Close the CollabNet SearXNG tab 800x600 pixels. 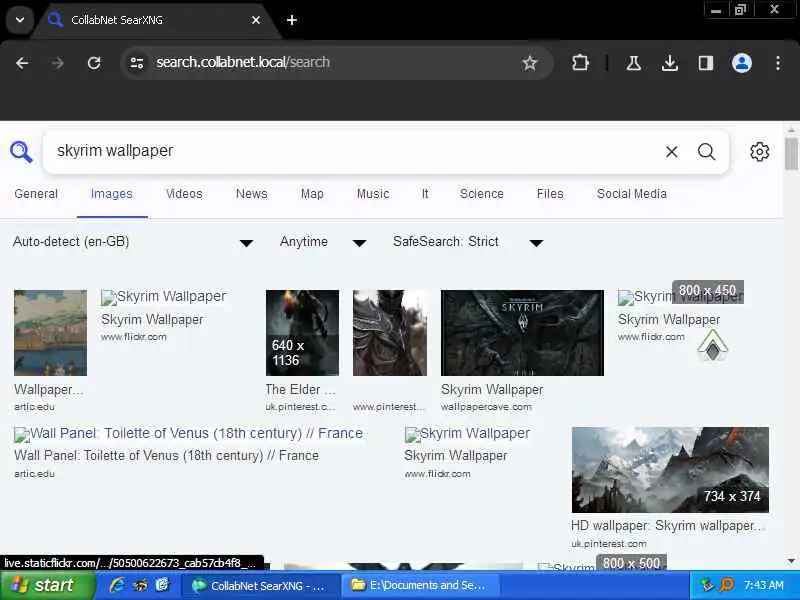point(256,20)
